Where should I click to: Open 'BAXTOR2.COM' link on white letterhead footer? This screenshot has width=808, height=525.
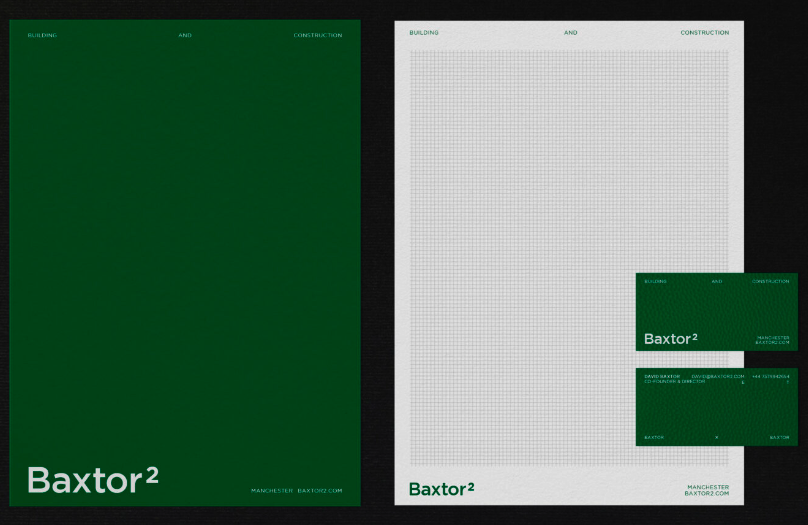706,493
